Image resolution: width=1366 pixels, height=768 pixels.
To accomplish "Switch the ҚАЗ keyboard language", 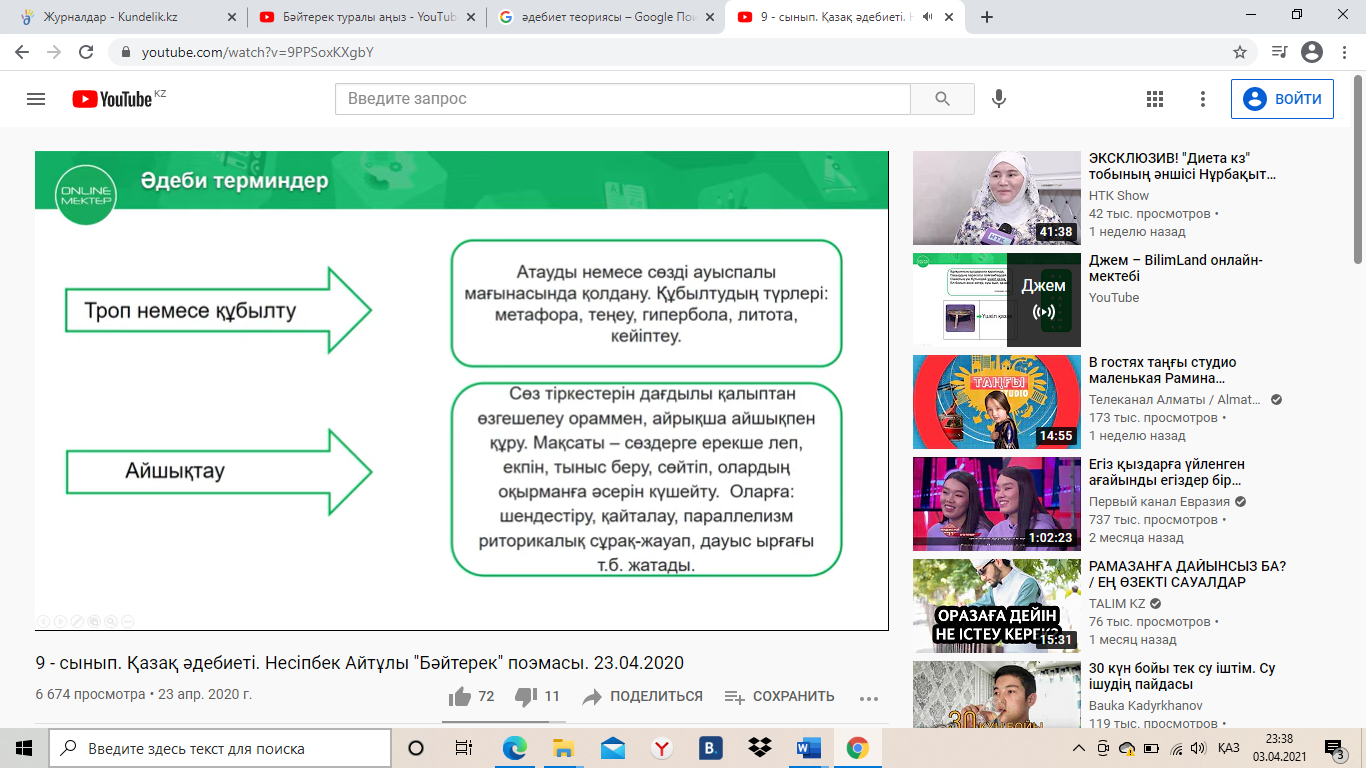I will pyautogui.click(x=1229, y=748).
